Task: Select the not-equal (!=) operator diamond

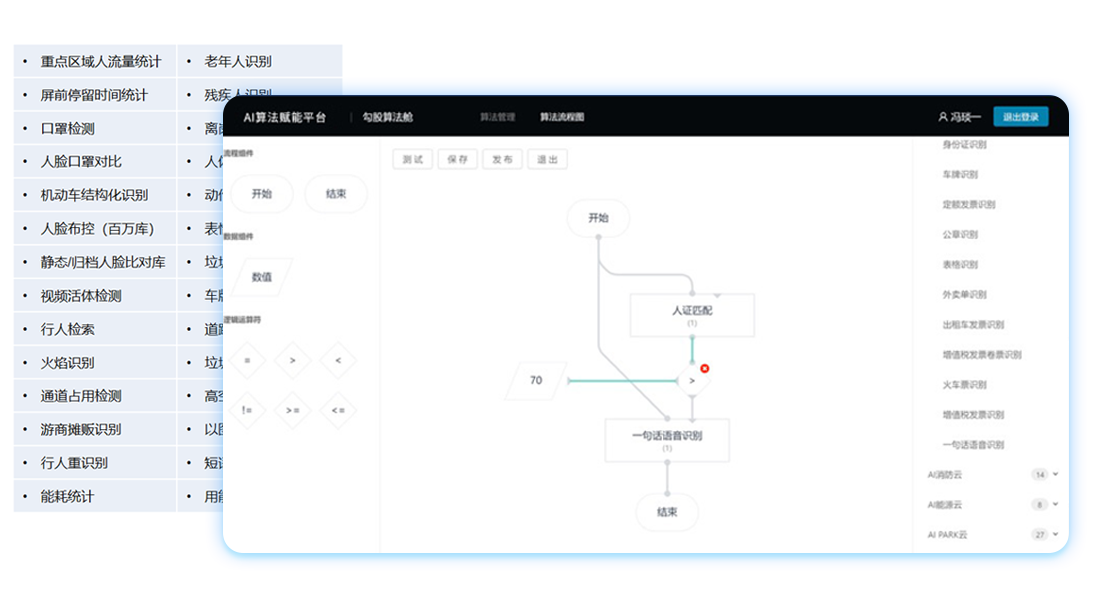Action: [x=247, y=410]
